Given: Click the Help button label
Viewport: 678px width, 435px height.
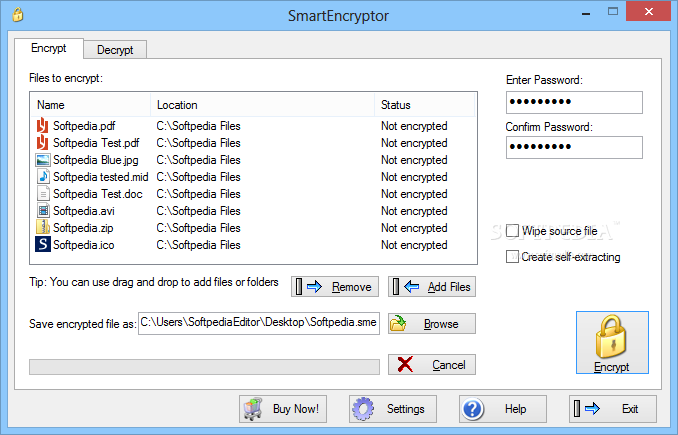Looking at the screenshot, I should (x=515, y=409).
